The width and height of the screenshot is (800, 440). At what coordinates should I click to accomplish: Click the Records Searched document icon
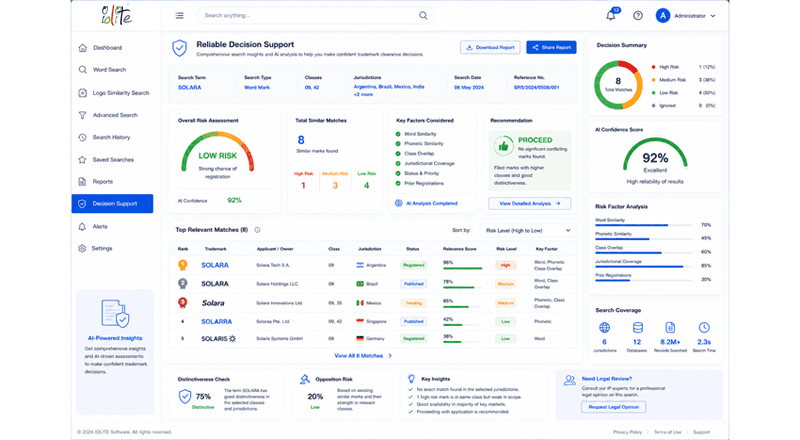(670, 328)
